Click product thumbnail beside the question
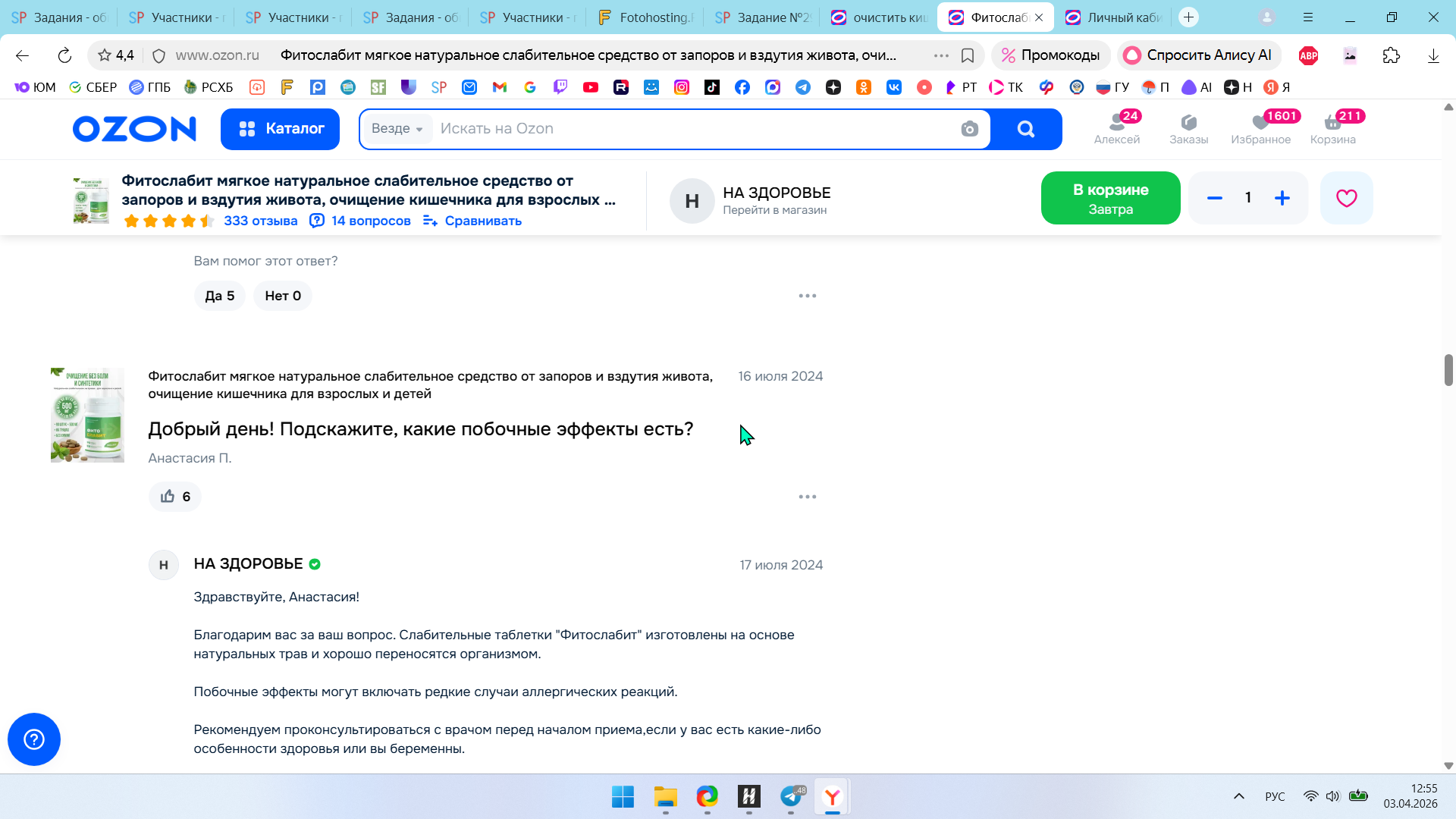This screenshot has width=1456, height=819. click(x=87, y=416)
